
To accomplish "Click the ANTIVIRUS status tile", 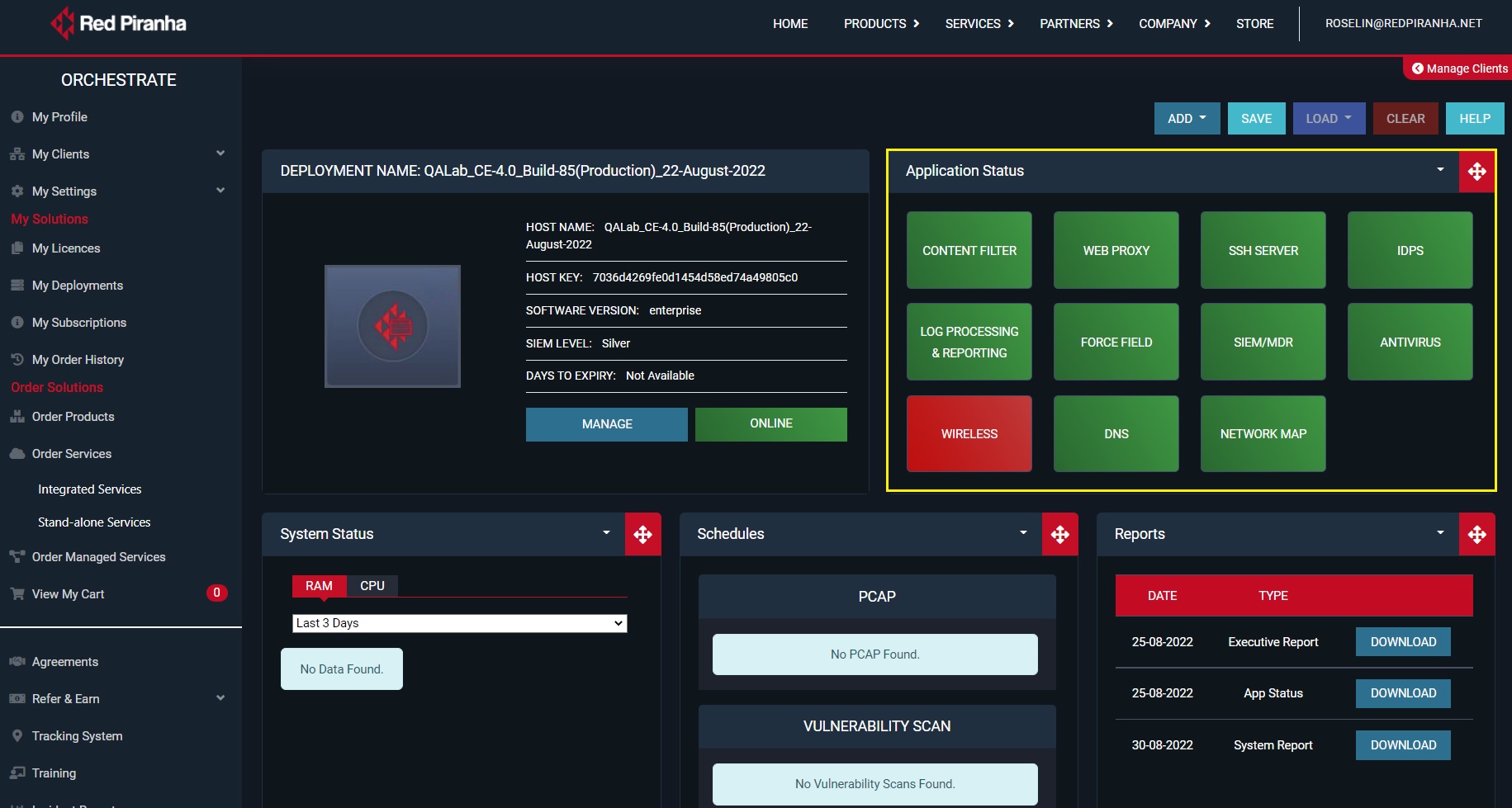I will click(1410, 343).
